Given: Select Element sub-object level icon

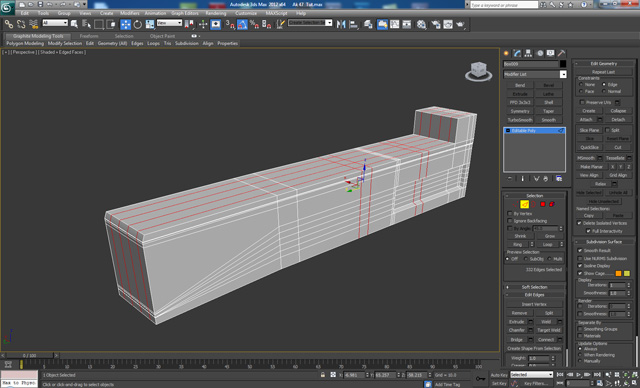Looking at the screenshot, I should point(552,204).
